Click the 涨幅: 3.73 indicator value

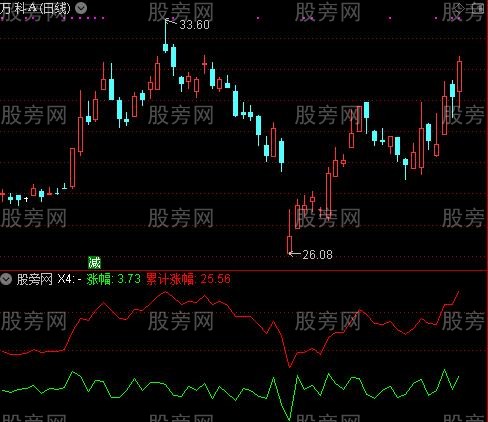(x=114, y=279)
